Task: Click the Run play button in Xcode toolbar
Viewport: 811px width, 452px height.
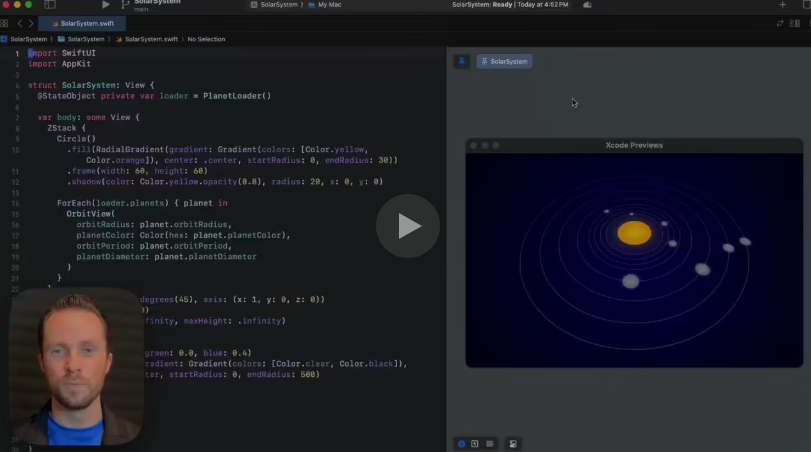Action: coord(106,5)
